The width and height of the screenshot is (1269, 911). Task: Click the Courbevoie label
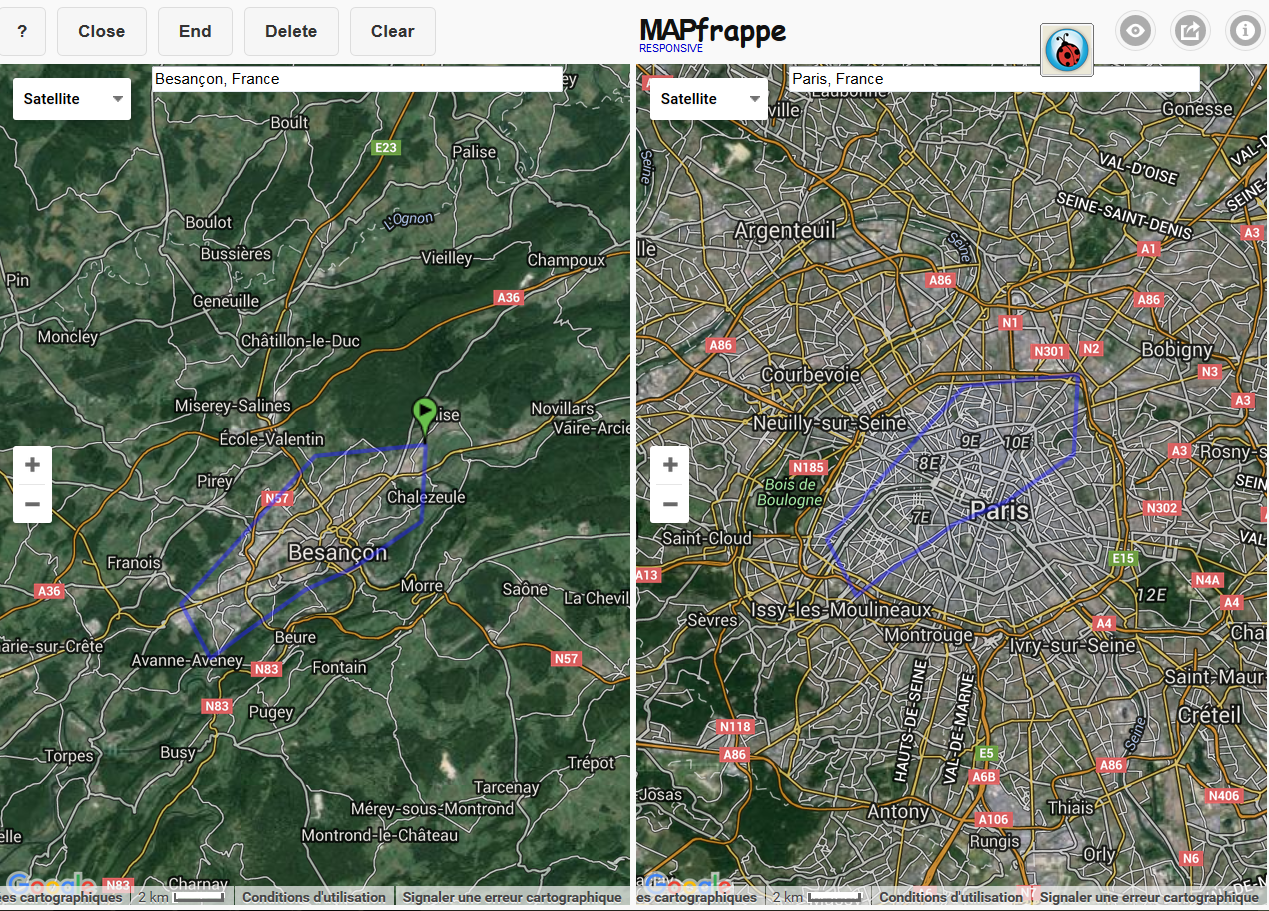810,374
